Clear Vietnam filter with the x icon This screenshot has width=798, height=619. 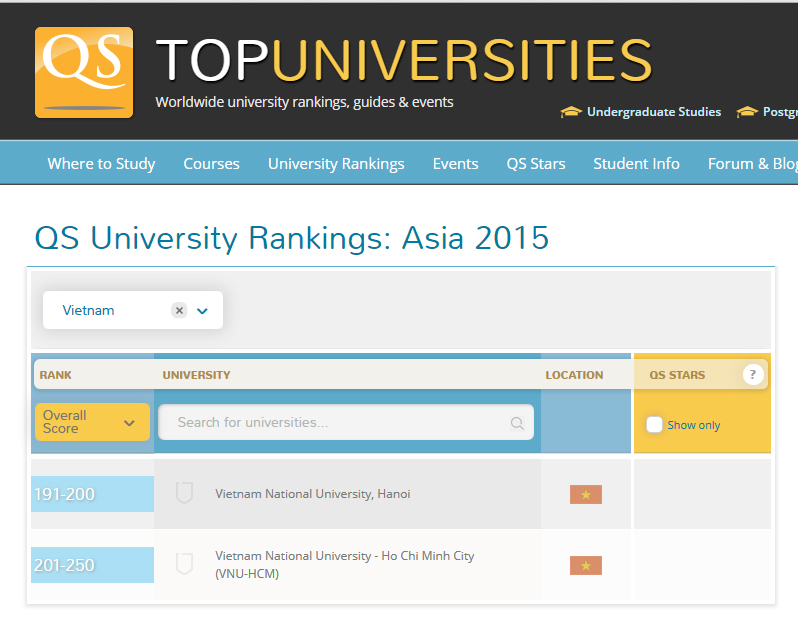[x=179, y=311]
